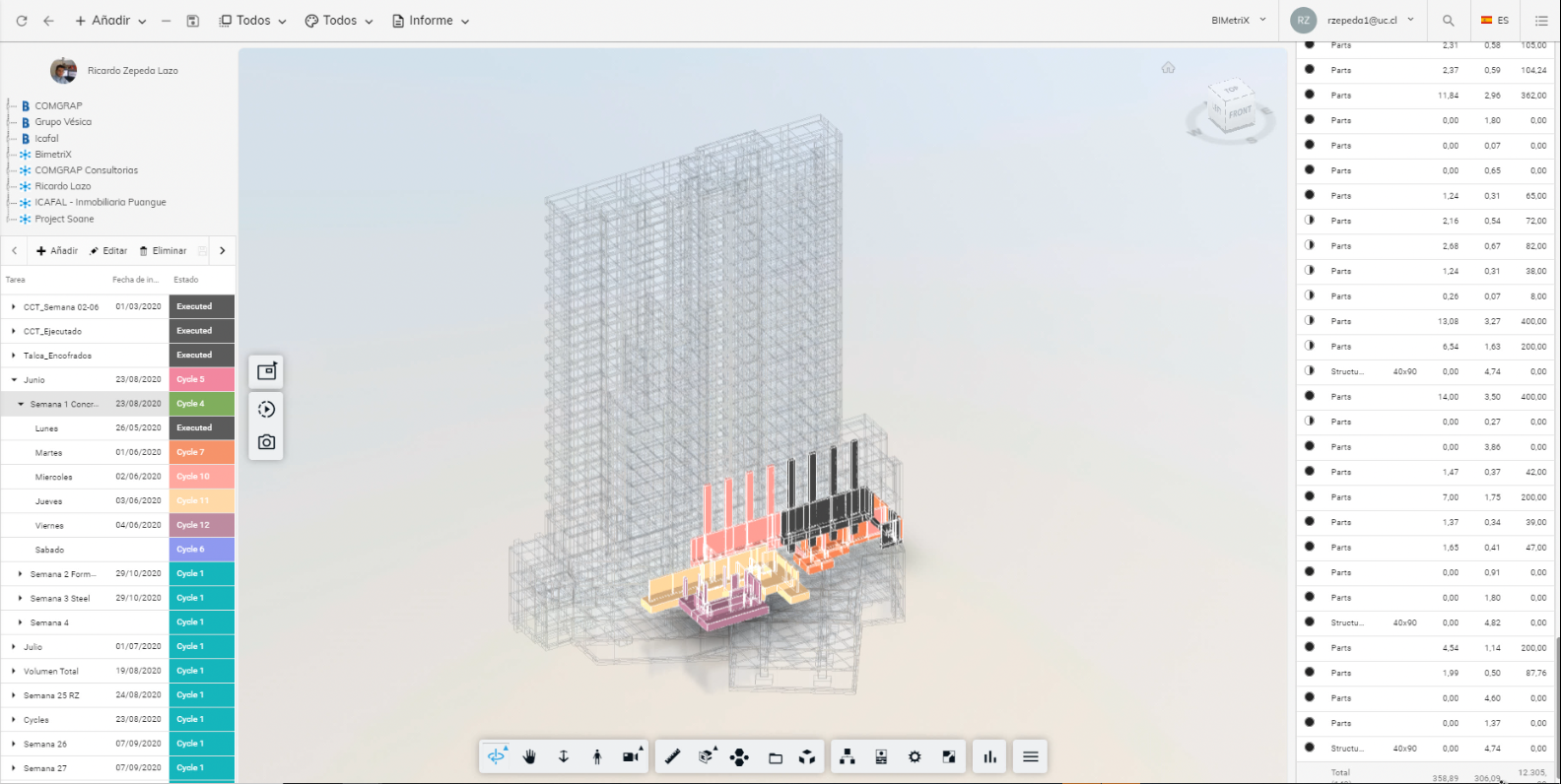Image resolution: width=1561 pixels, height=784 pixels.
Task: Click the FRONT face of the view cube
Action: tap(1239, 112)
